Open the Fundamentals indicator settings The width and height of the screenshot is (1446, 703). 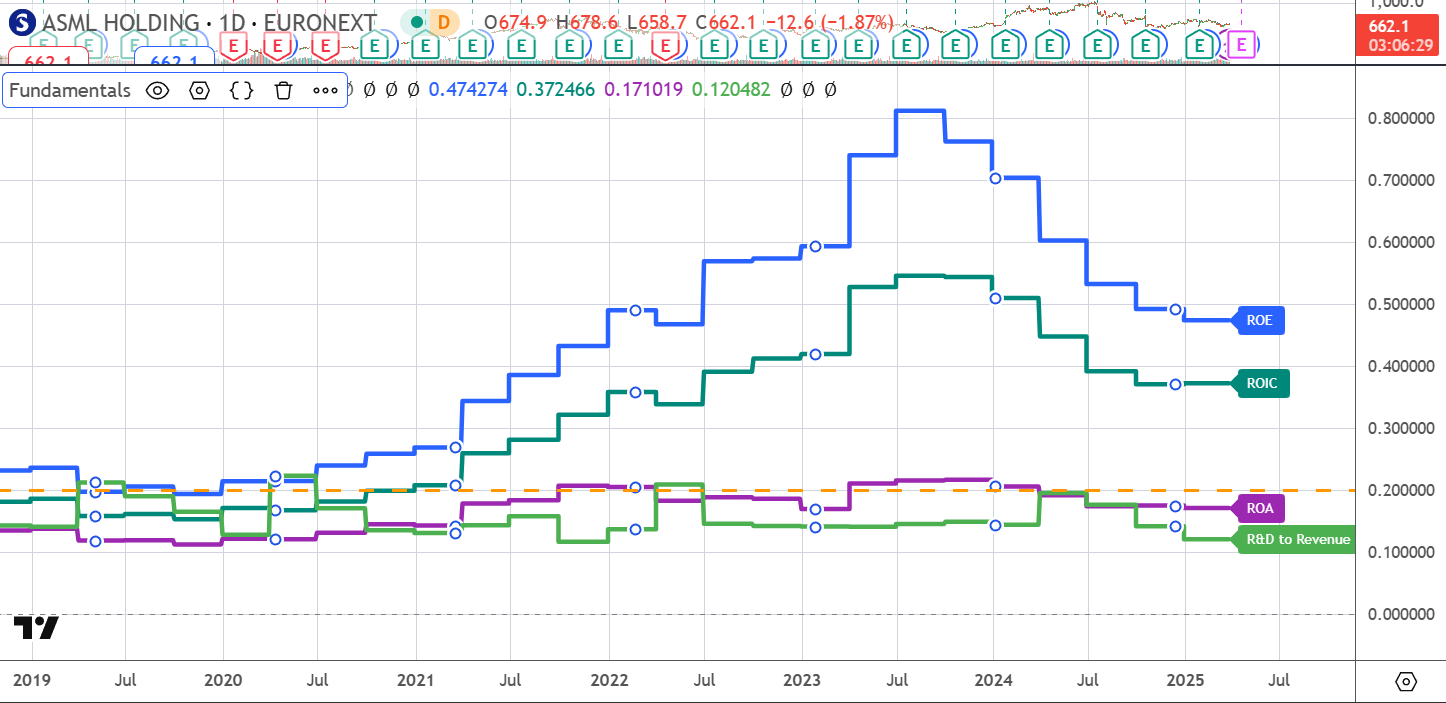199,90
